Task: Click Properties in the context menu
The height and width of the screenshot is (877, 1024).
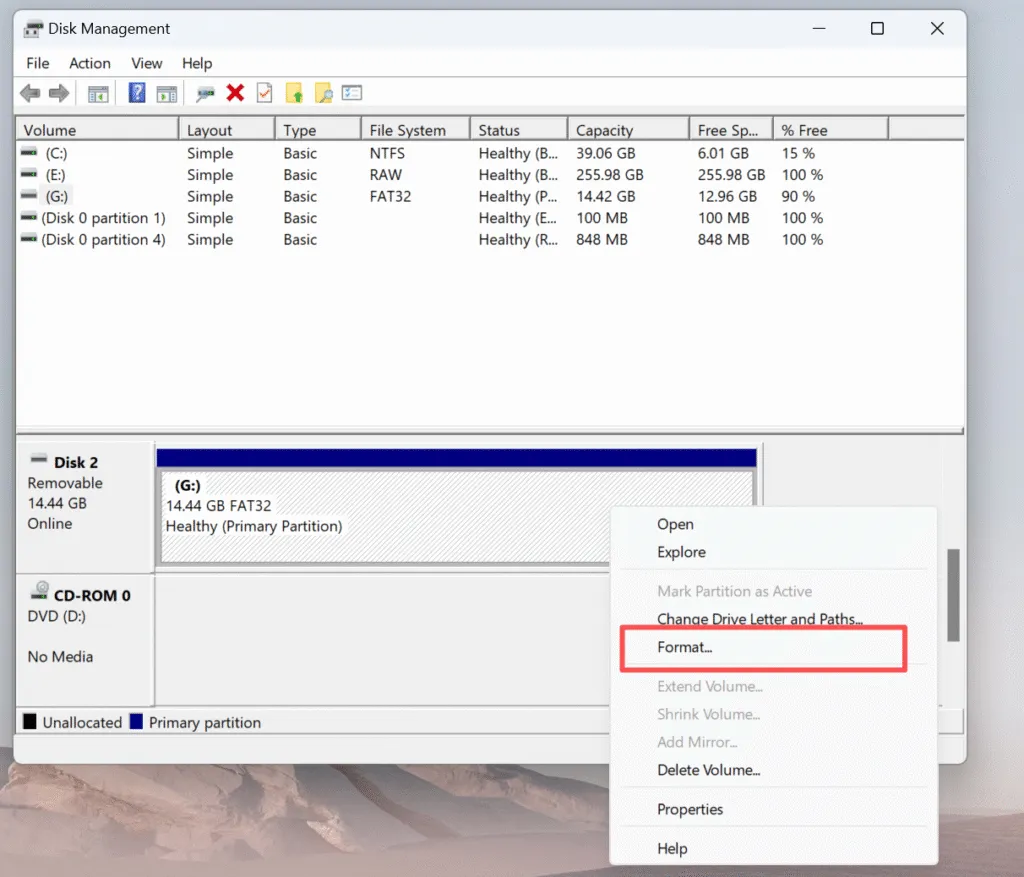Action: tap(690, 809)
